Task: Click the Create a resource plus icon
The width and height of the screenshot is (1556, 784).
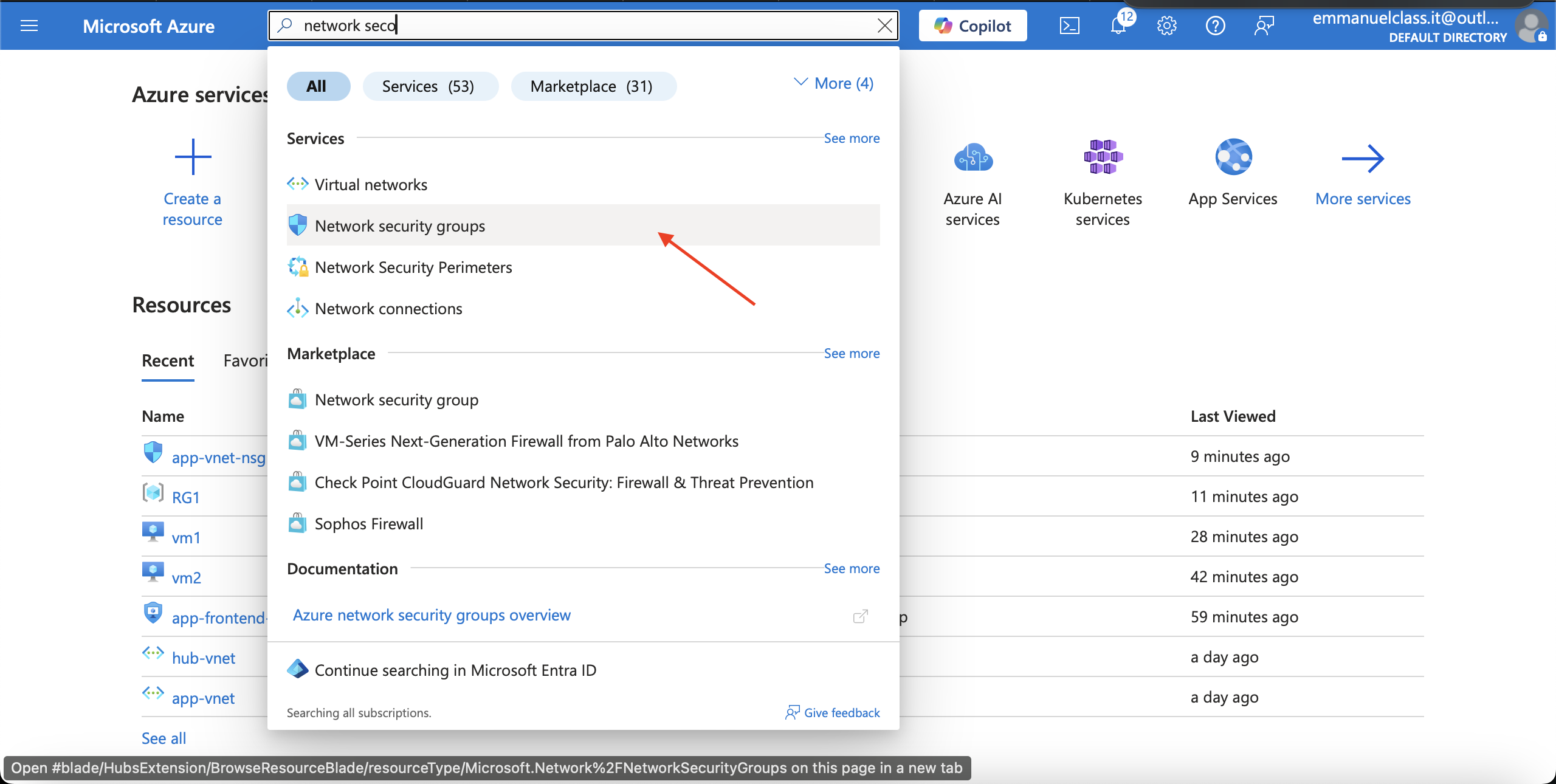Action: tap(193, 157)
